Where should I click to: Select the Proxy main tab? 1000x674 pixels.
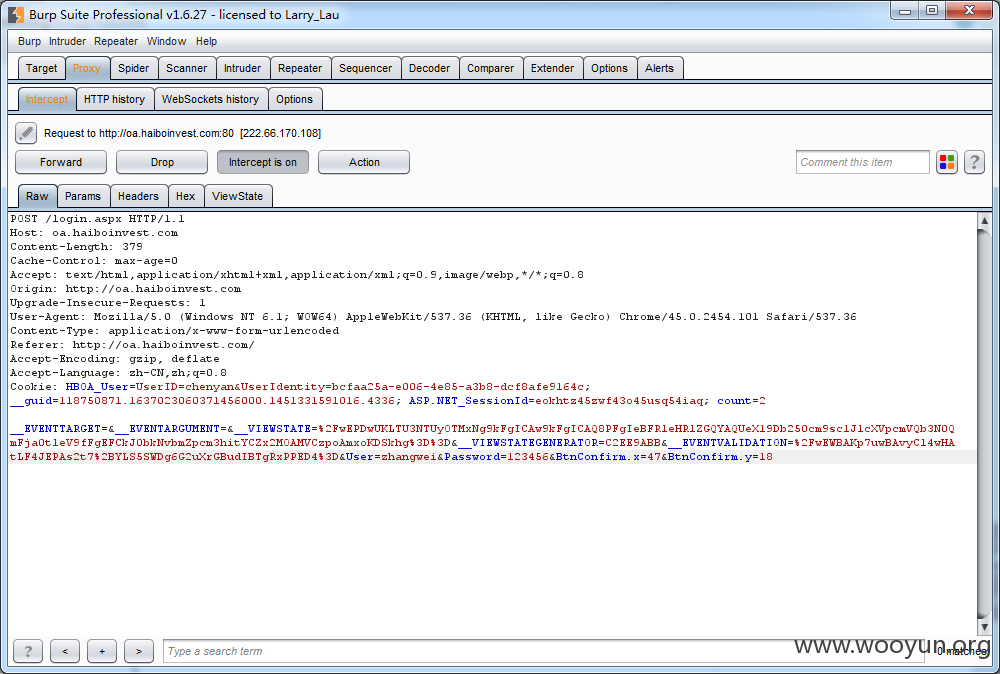tap(87, 68)
